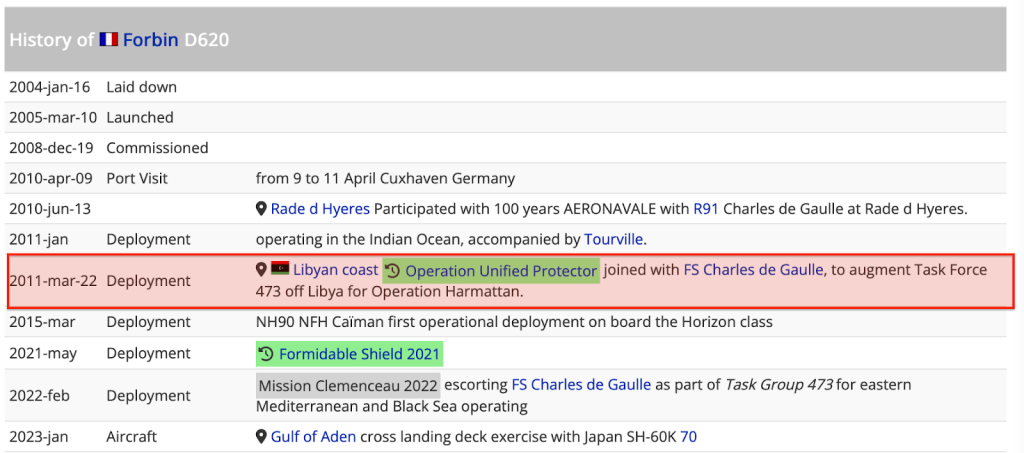
Task: Open the Gulf of Aden link
Action: [314, 437]
